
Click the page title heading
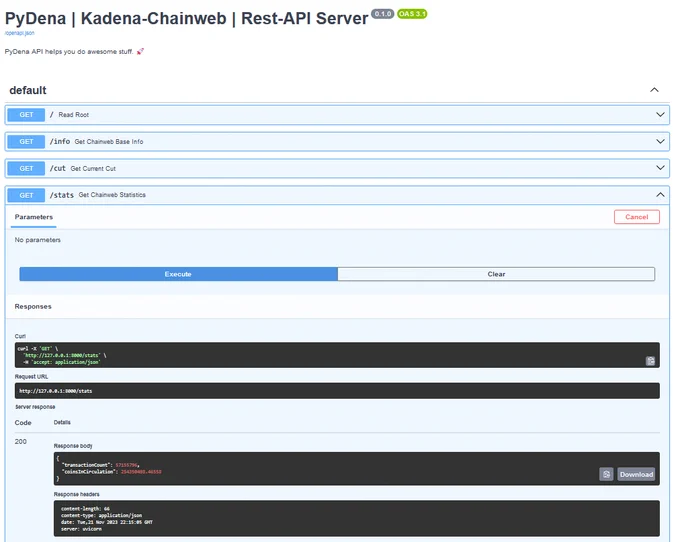(x=186, y=18)
